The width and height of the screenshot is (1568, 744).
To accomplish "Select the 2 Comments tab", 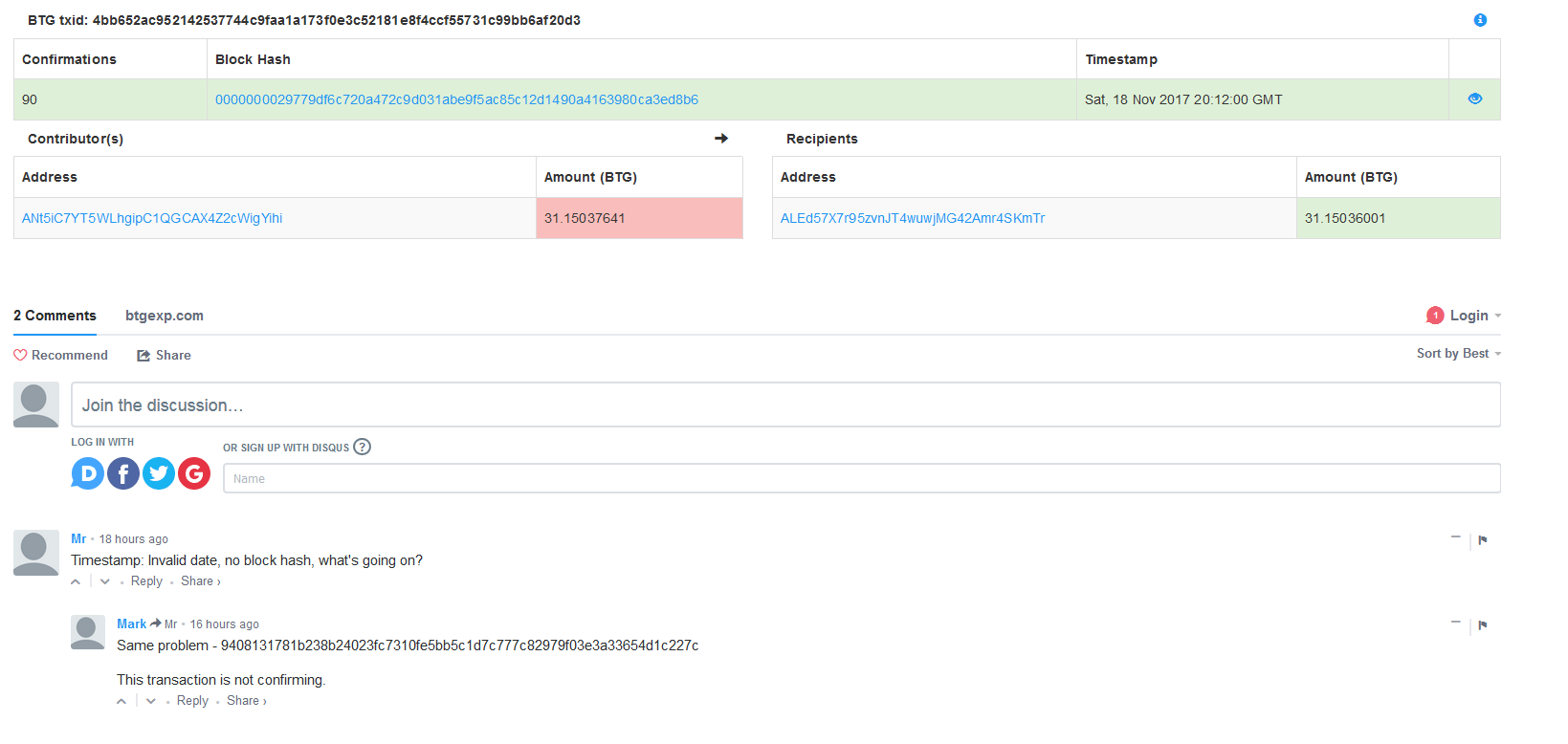I will (55, 316).
